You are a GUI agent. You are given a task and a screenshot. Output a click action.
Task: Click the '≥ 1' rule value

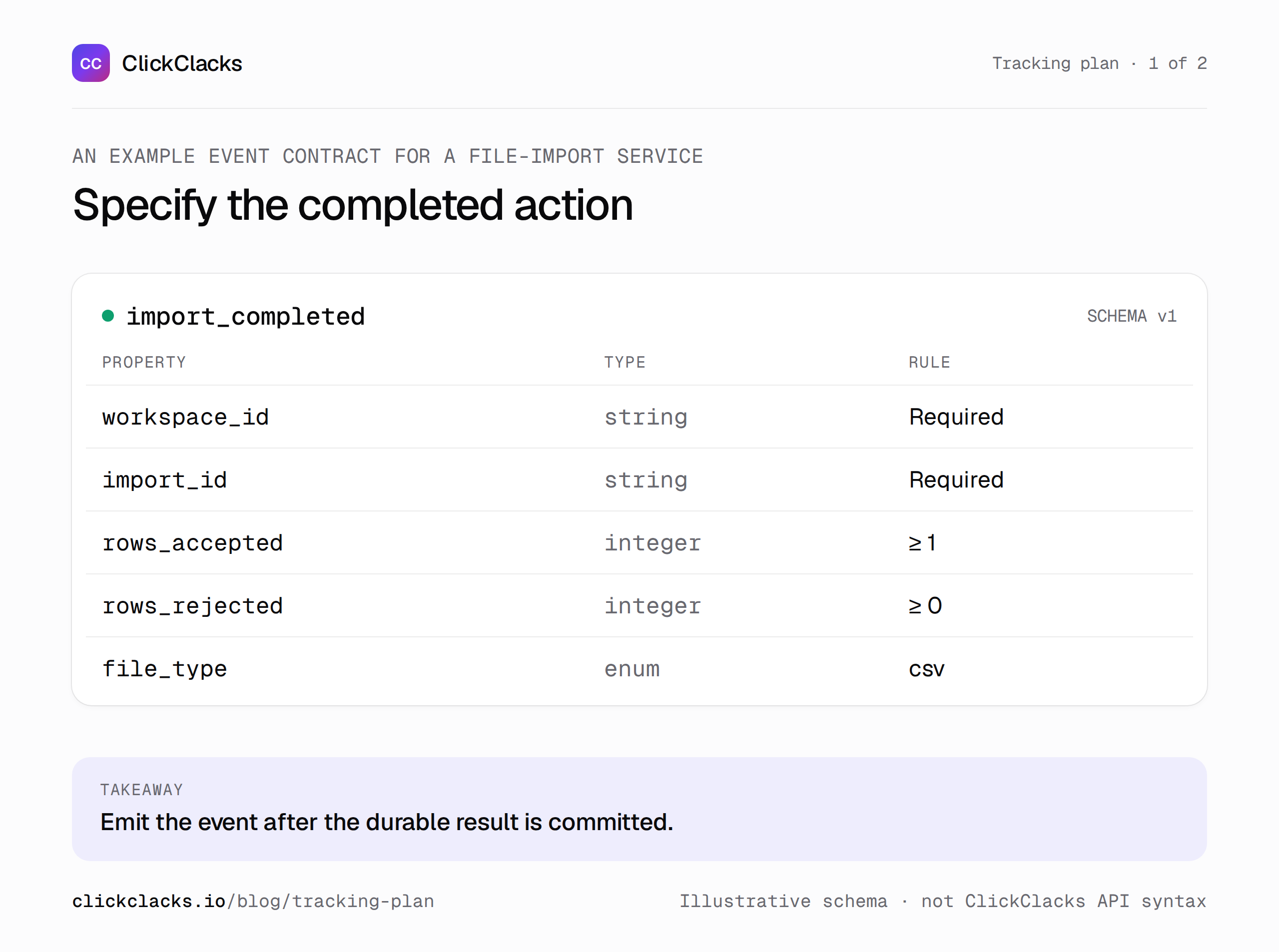(922, 542)
